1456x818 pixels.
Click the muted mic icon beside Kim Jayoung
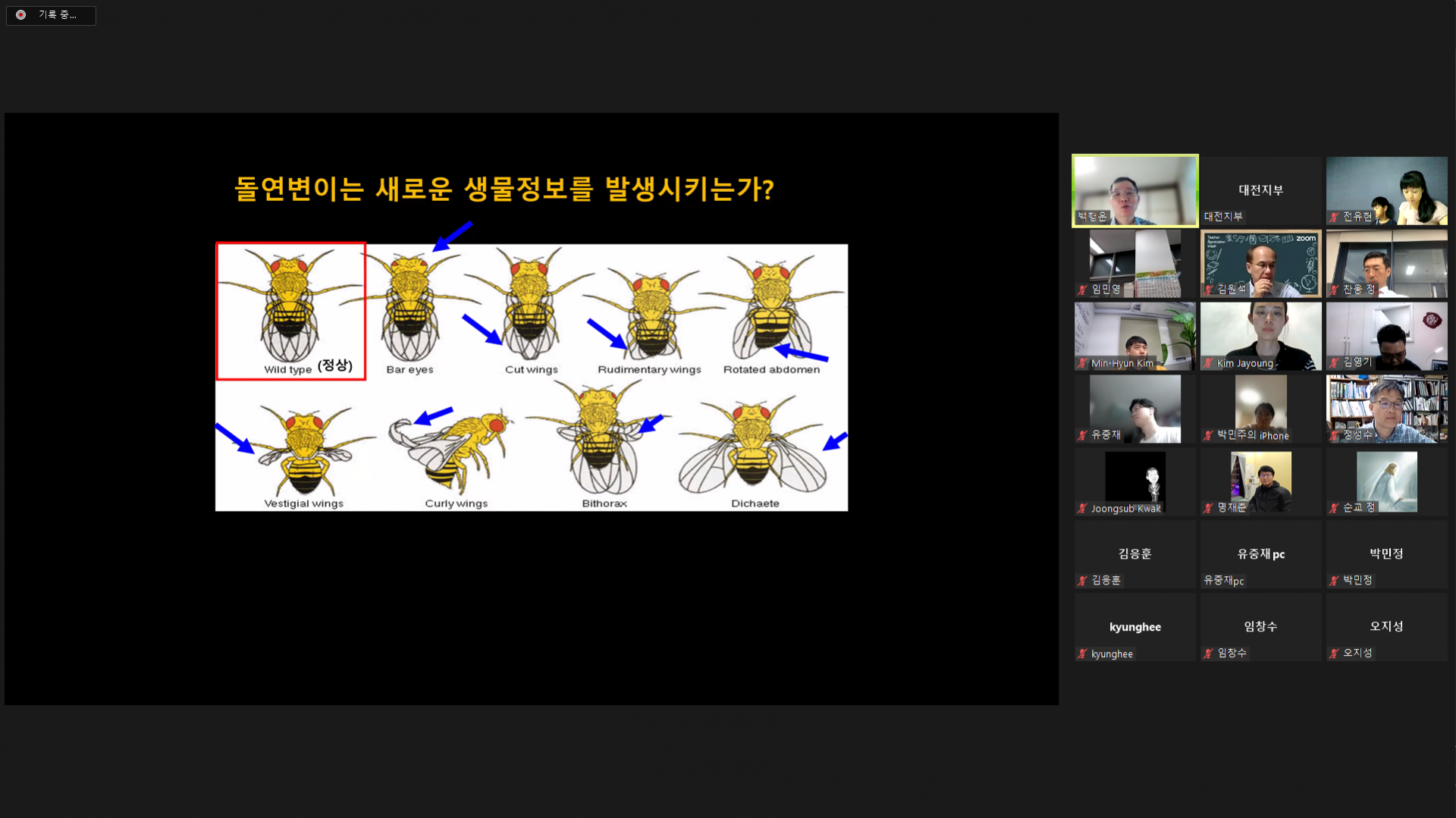tap(1209, 363)
